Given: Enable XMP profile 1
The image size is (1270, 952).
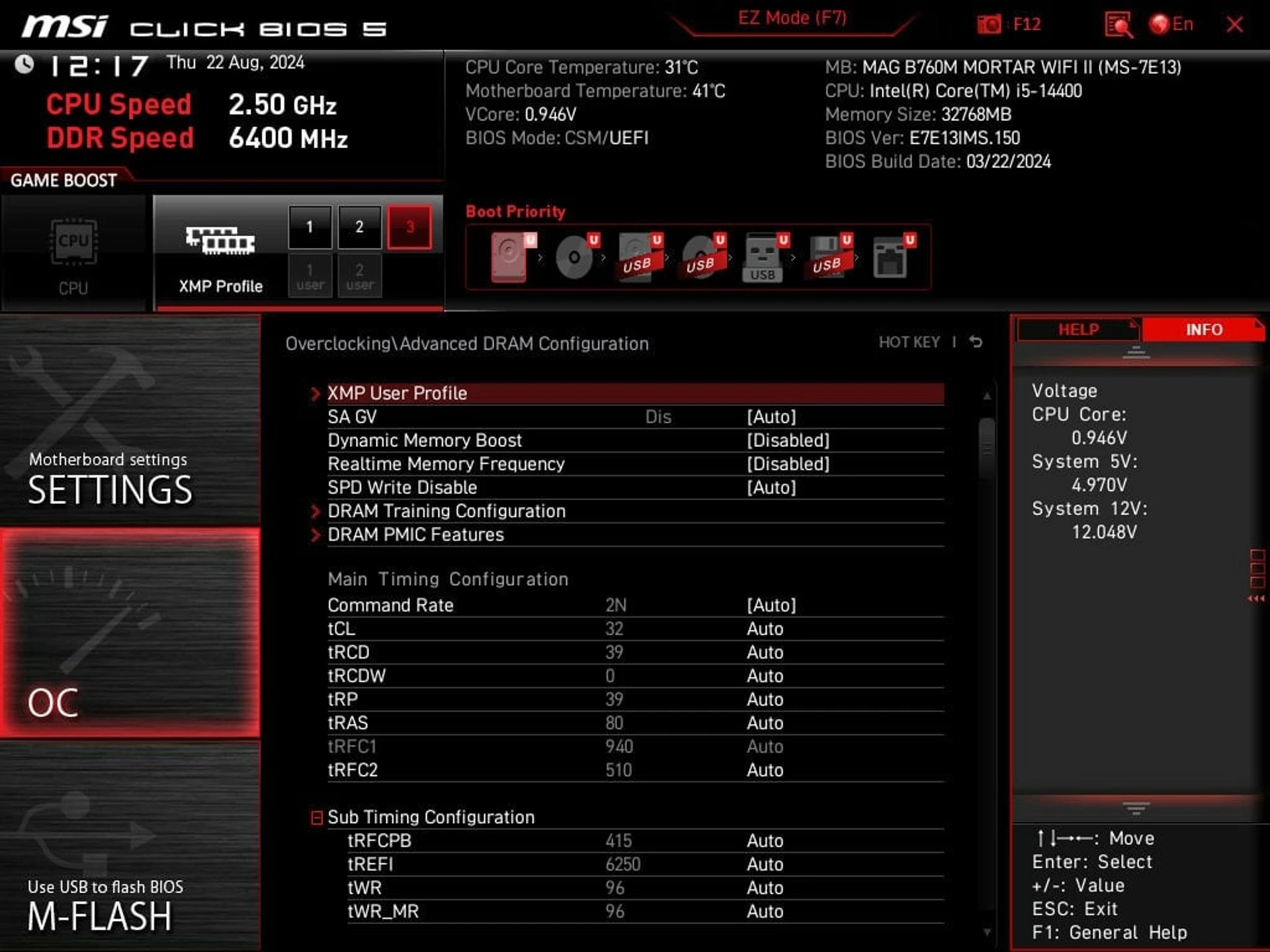Looking at the screenshot, I should point(310,227).
